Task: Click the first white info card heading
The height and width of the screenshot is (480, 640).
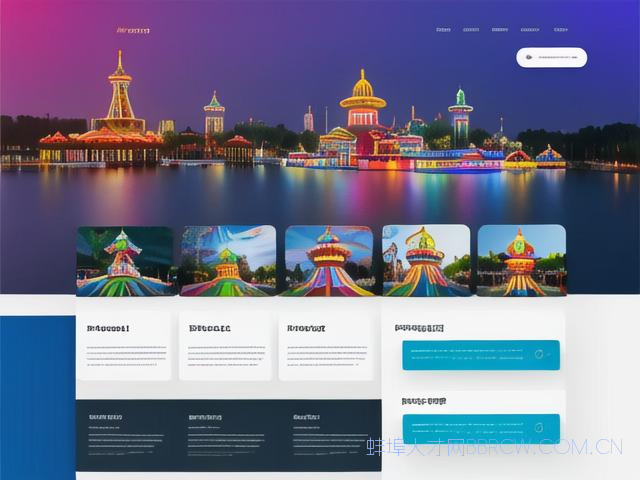Action: 108,327
